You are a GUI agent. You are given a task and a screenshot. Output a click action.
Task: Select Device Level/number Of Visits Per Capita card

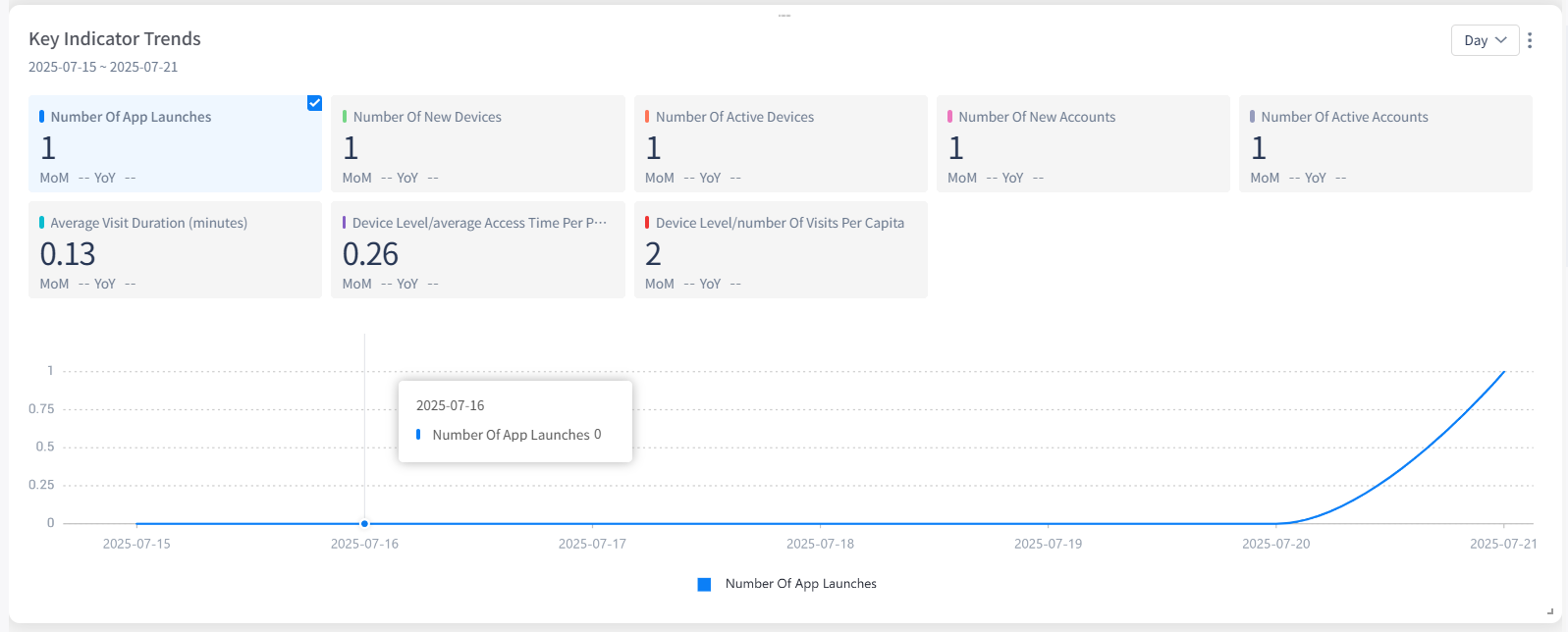780,249
